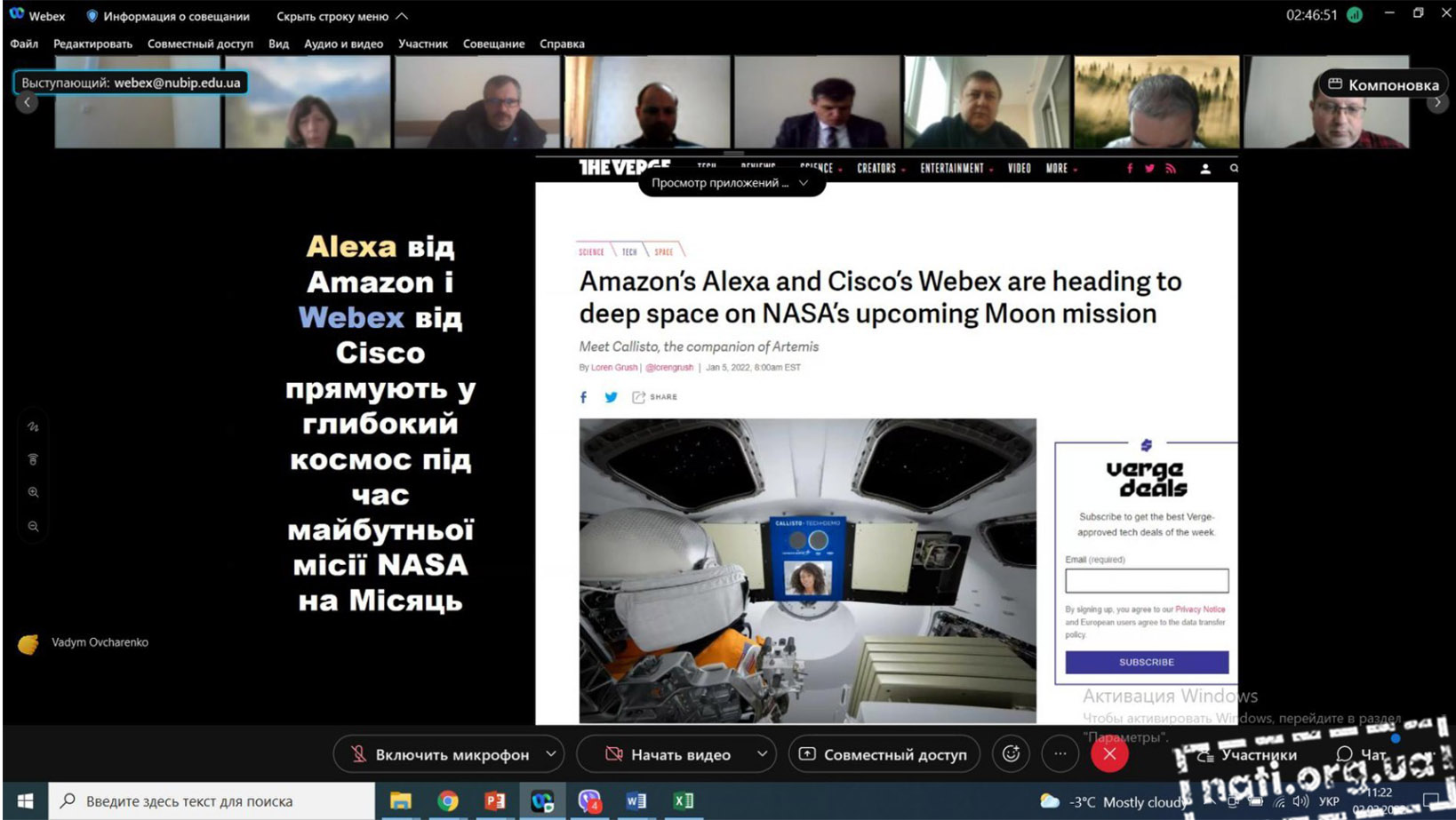Click The Verge header Twitter icon
The image size is (1456, 820).
(x=1149, y=168)
